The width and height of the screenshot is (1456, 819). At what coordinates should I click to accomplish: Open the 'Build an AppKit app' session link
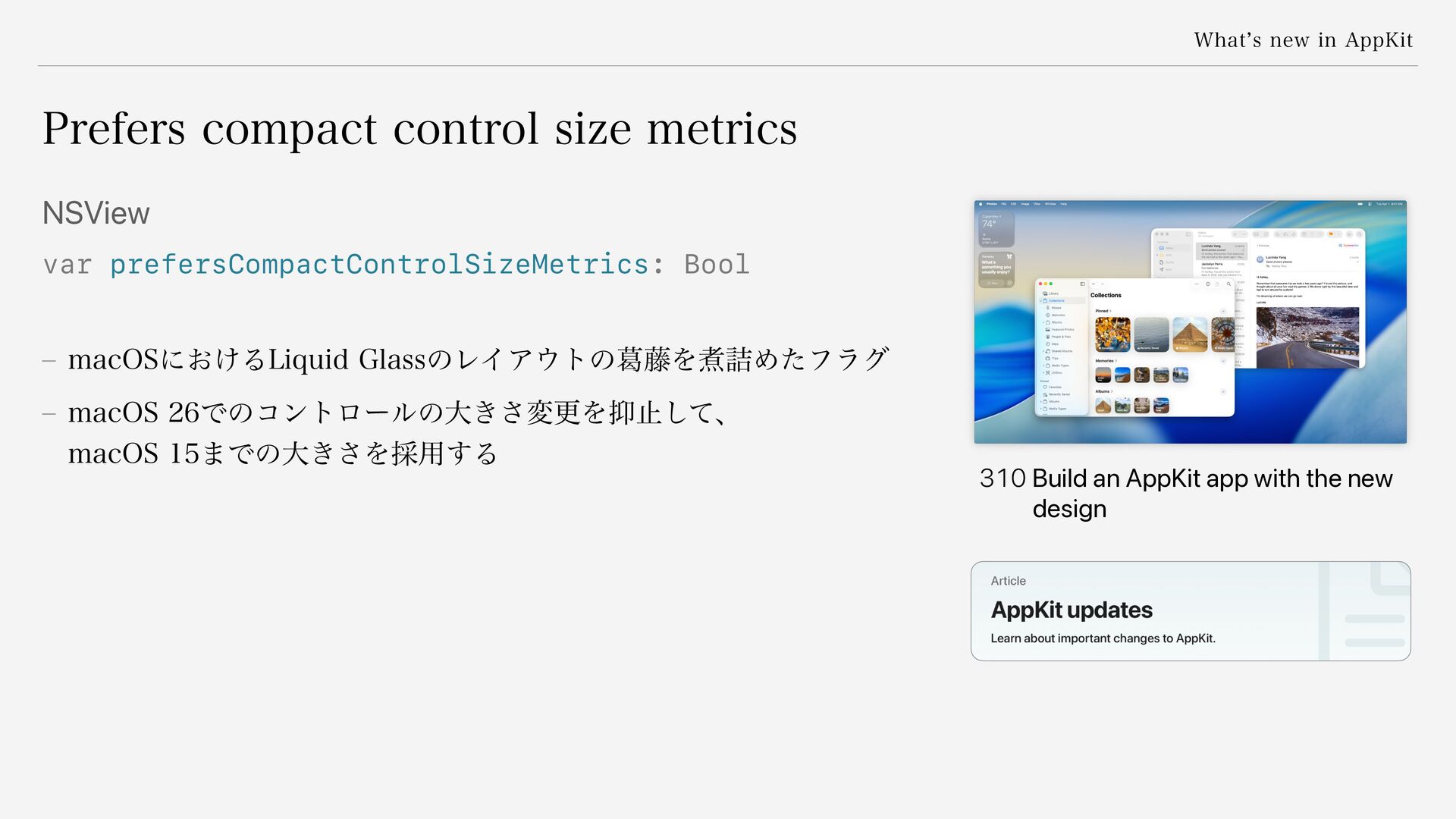point(1186,493)
